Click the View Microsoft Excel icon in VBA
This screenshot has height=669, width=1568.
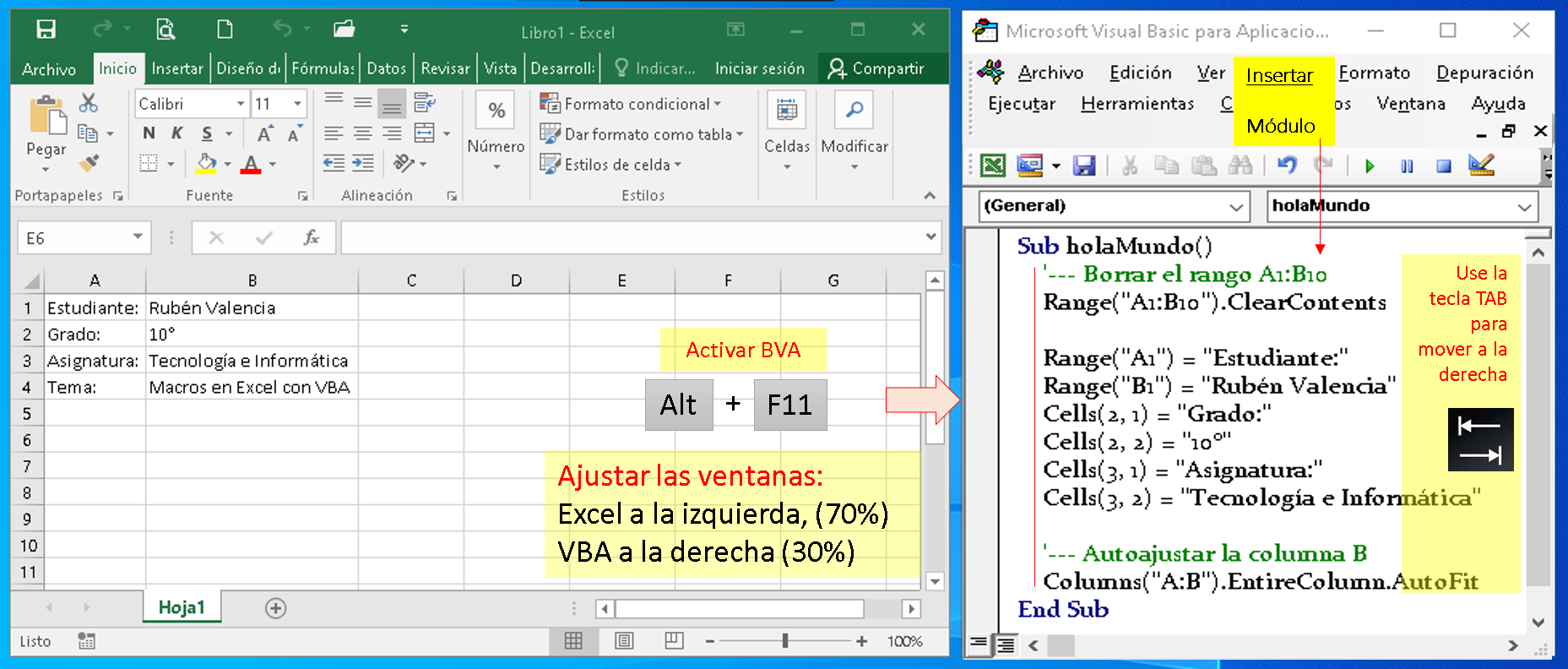pos(993,166)
